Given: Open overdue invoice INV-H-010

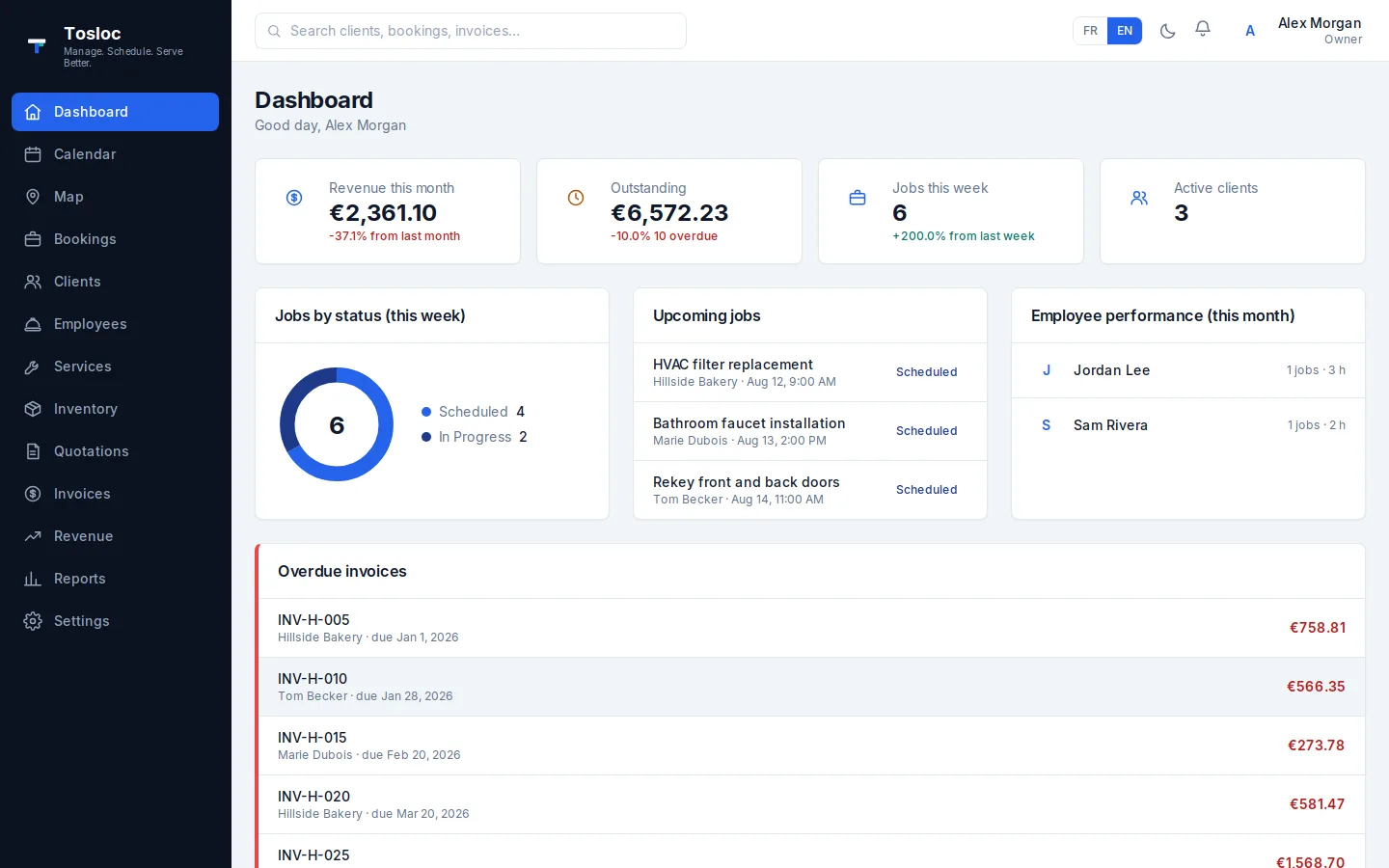Looking at the screenshot, I should (811, 687).
